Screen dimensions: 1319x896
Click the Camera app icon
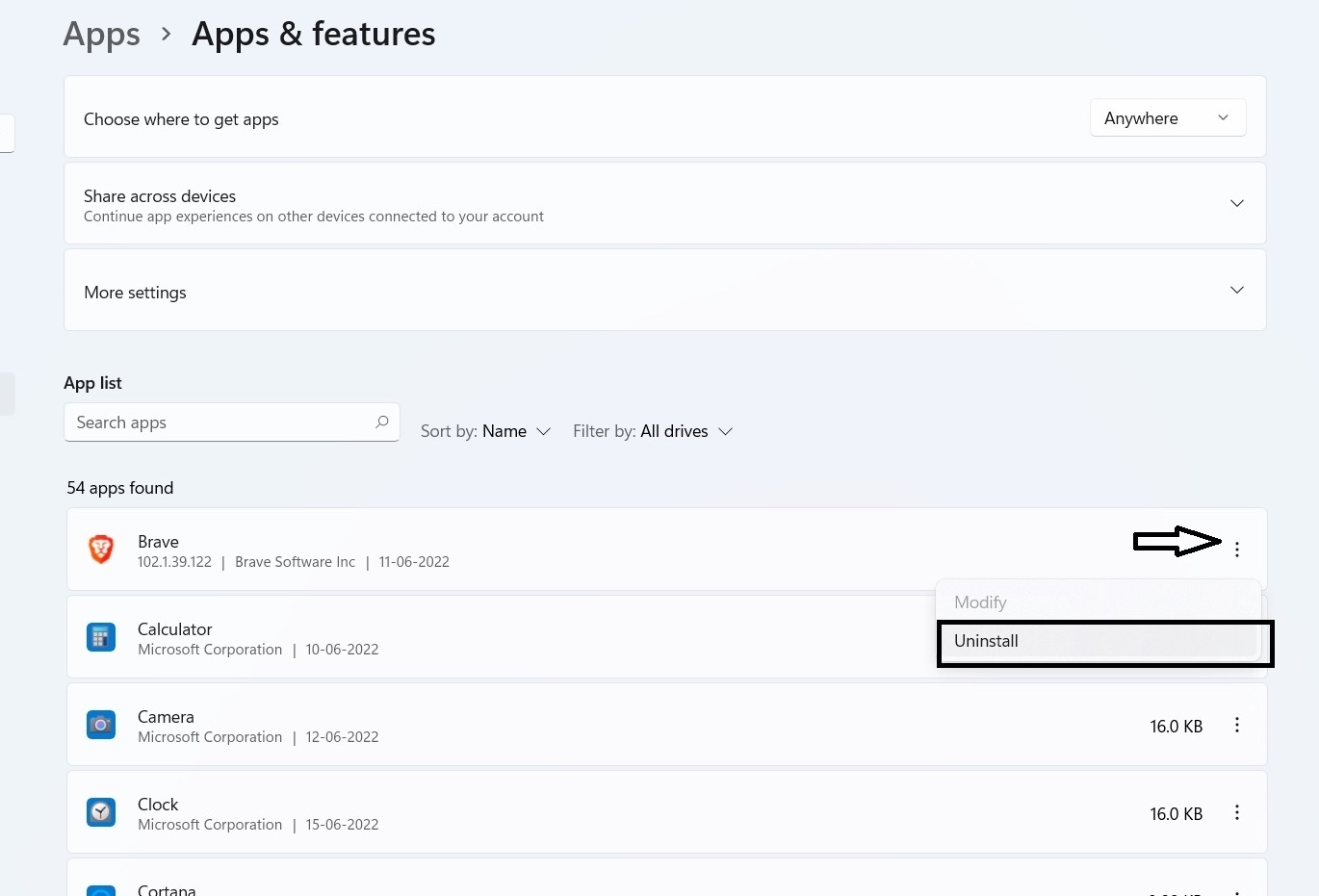point(101,725)
